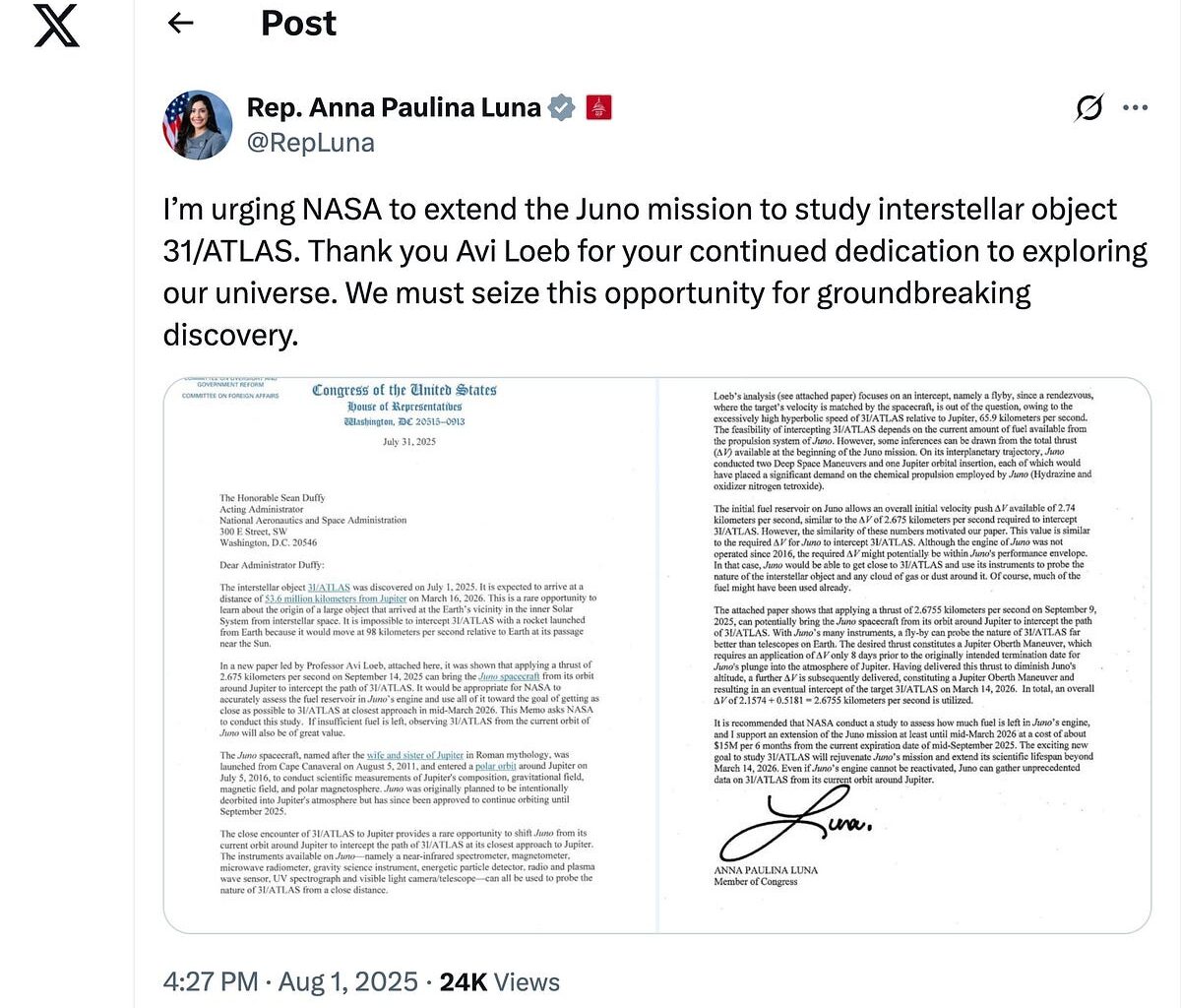Click Luna's handwritten signature
Image resolution: width=1181 pixels, height=1008 pixels.
795,825
